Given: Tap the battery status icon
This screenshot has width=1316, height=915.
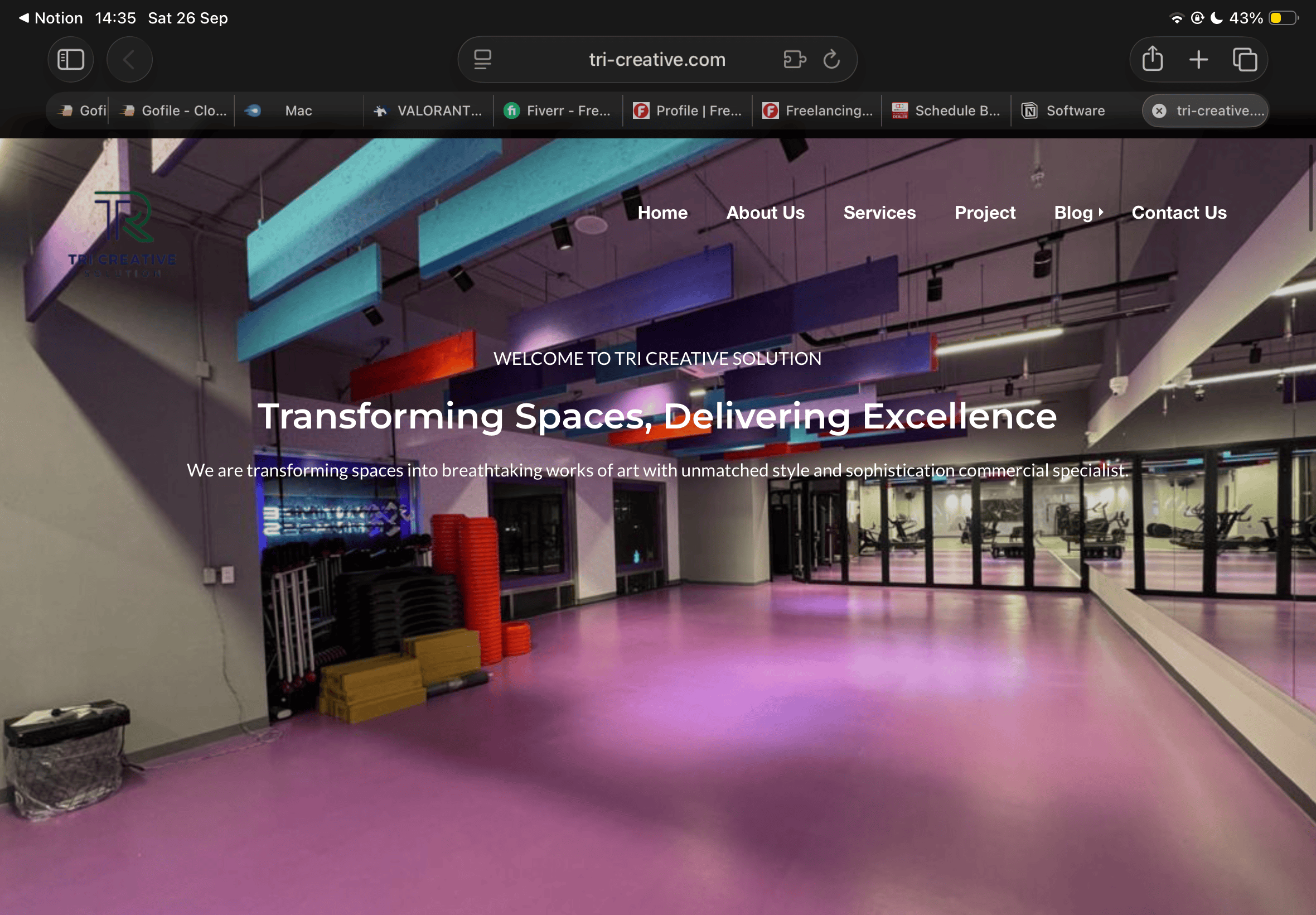Looking at the screenshot, I should click(1283, 18).
